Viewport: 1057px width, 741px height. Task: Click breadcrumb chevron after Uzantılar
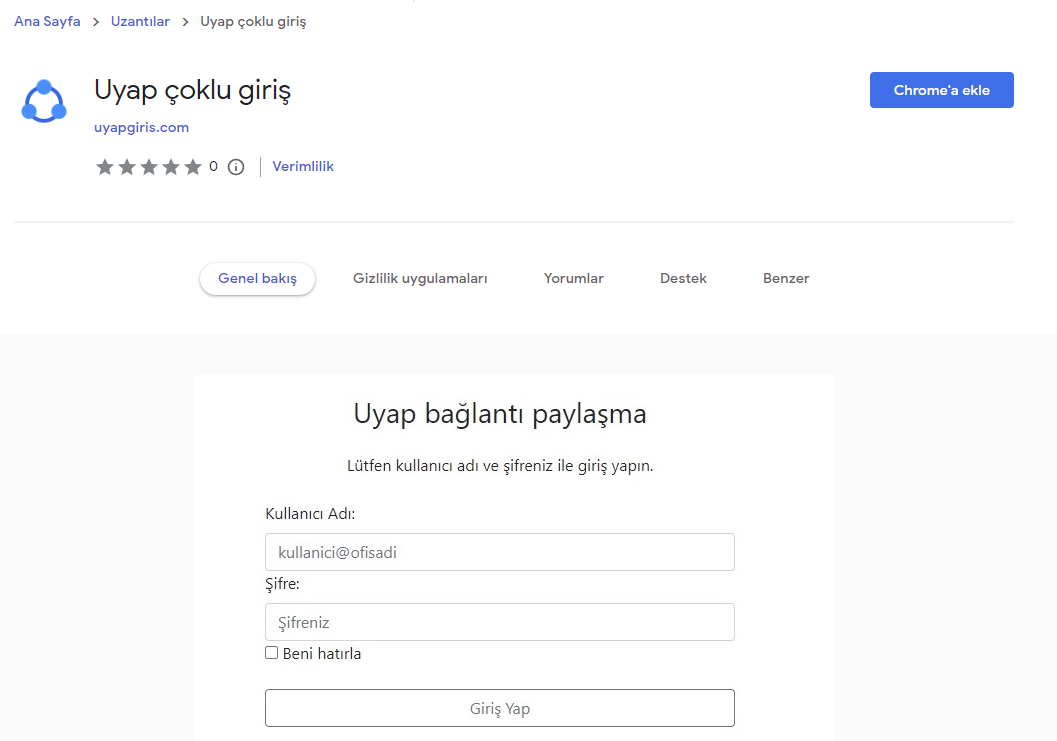[185, 22]
